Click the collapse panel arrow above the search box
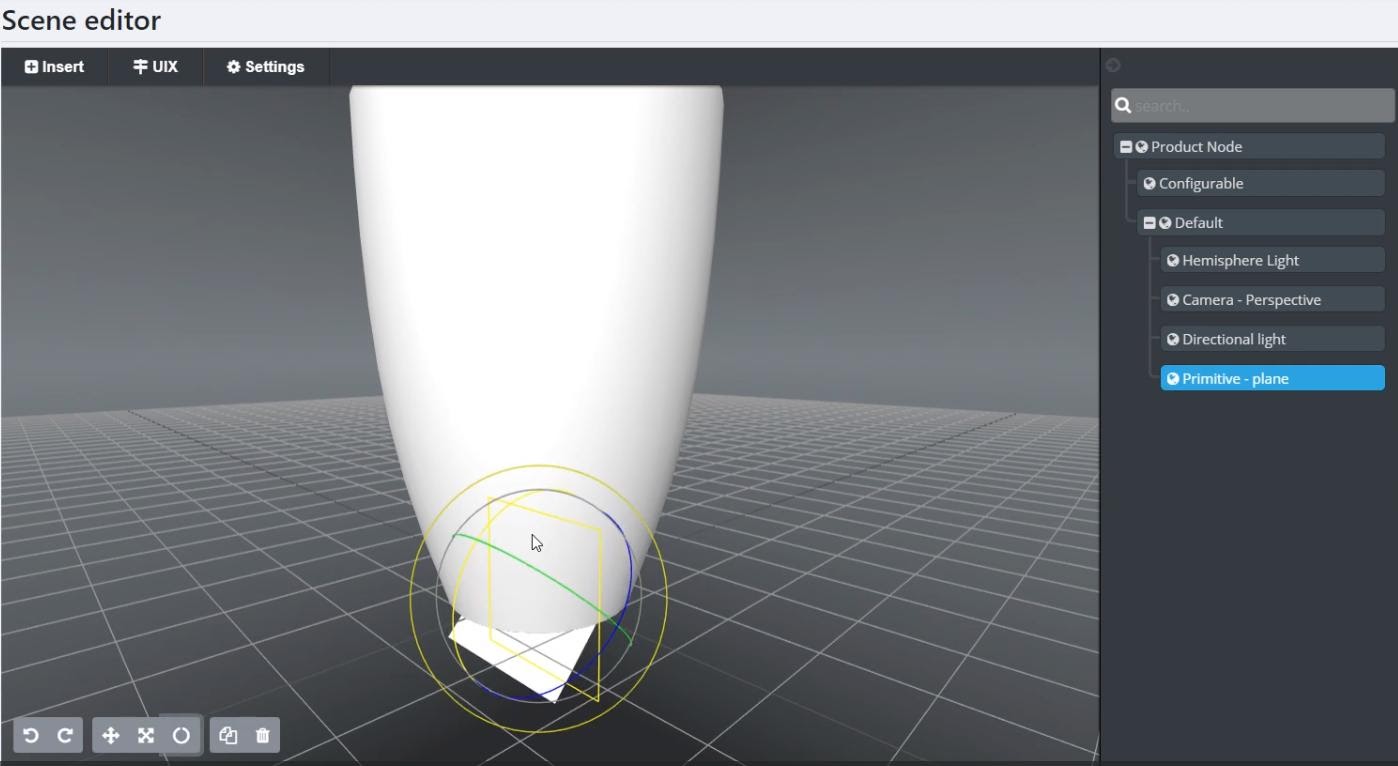 point(1113,66)
